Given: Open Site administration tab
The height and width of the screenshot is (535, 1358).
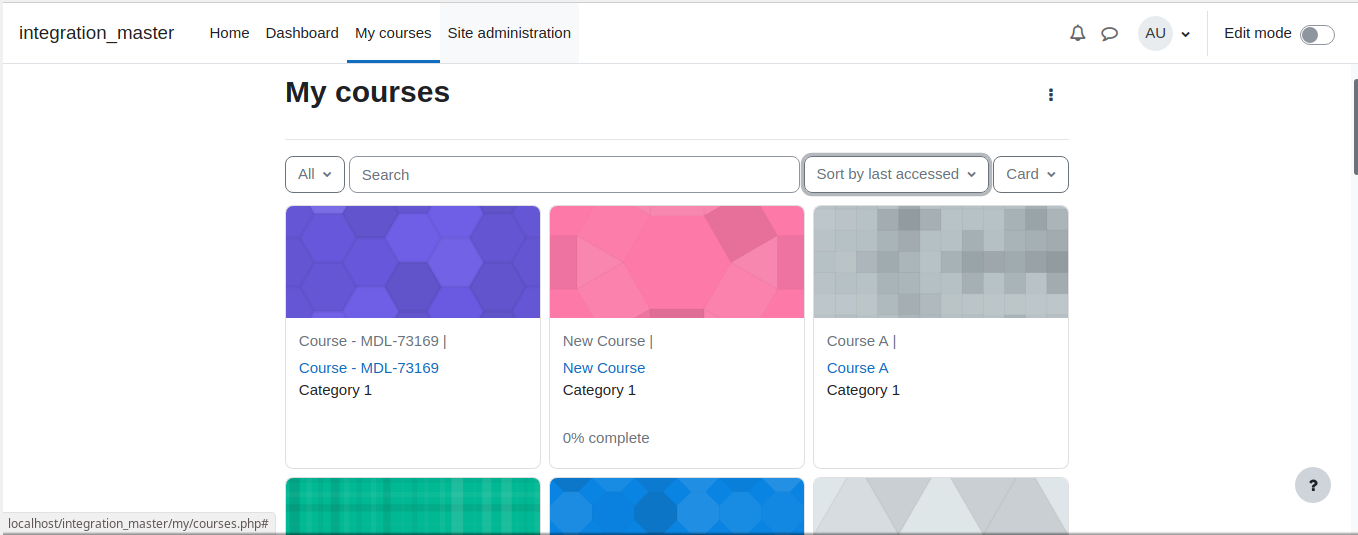Looking at the screenshot, I should click(509, 33).
